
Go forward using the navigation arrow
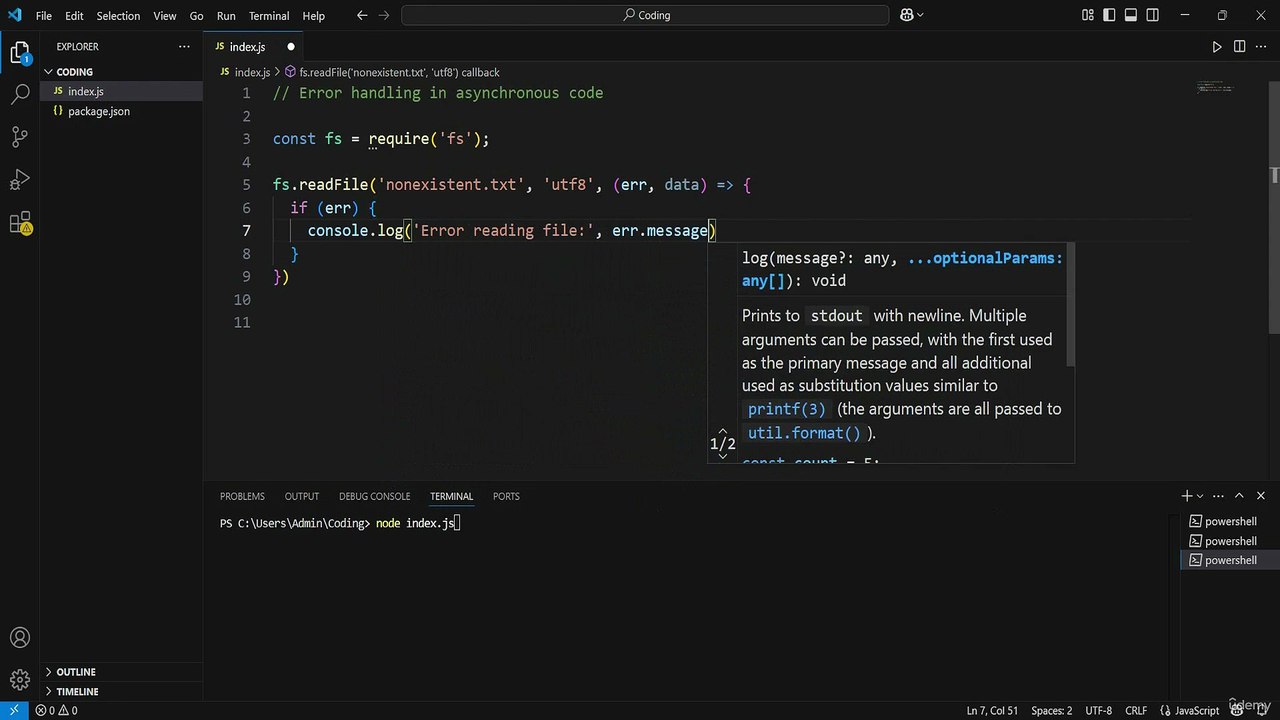[384, 15]
